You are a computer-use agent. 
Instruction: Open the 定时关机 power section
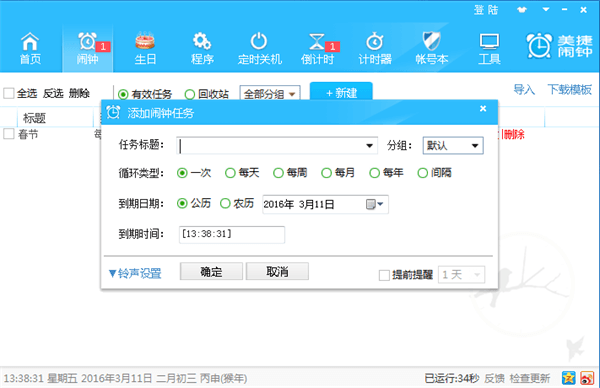[259, 48]
